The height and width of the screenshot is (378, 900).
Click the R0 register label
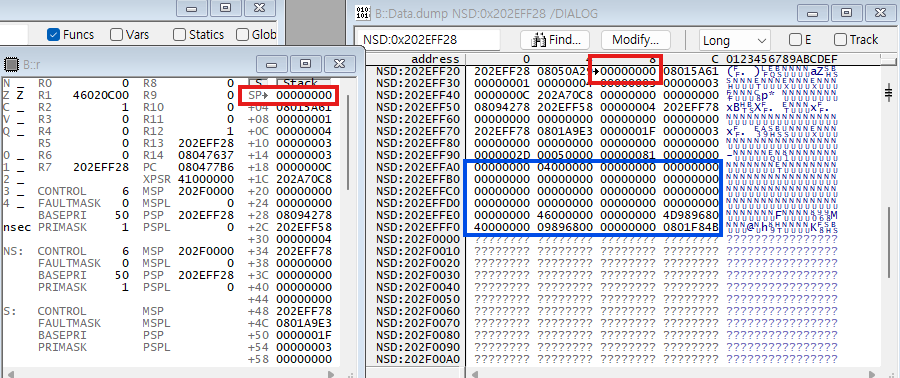[45, 83]
